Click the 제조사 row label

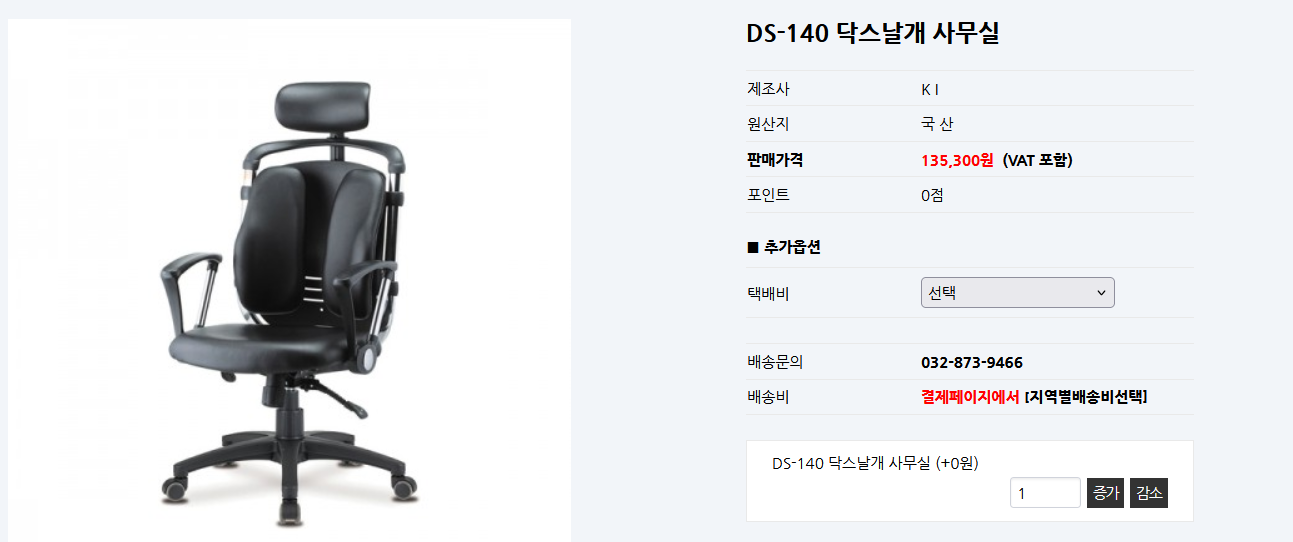pyautogui.click(x=768, y=89)
